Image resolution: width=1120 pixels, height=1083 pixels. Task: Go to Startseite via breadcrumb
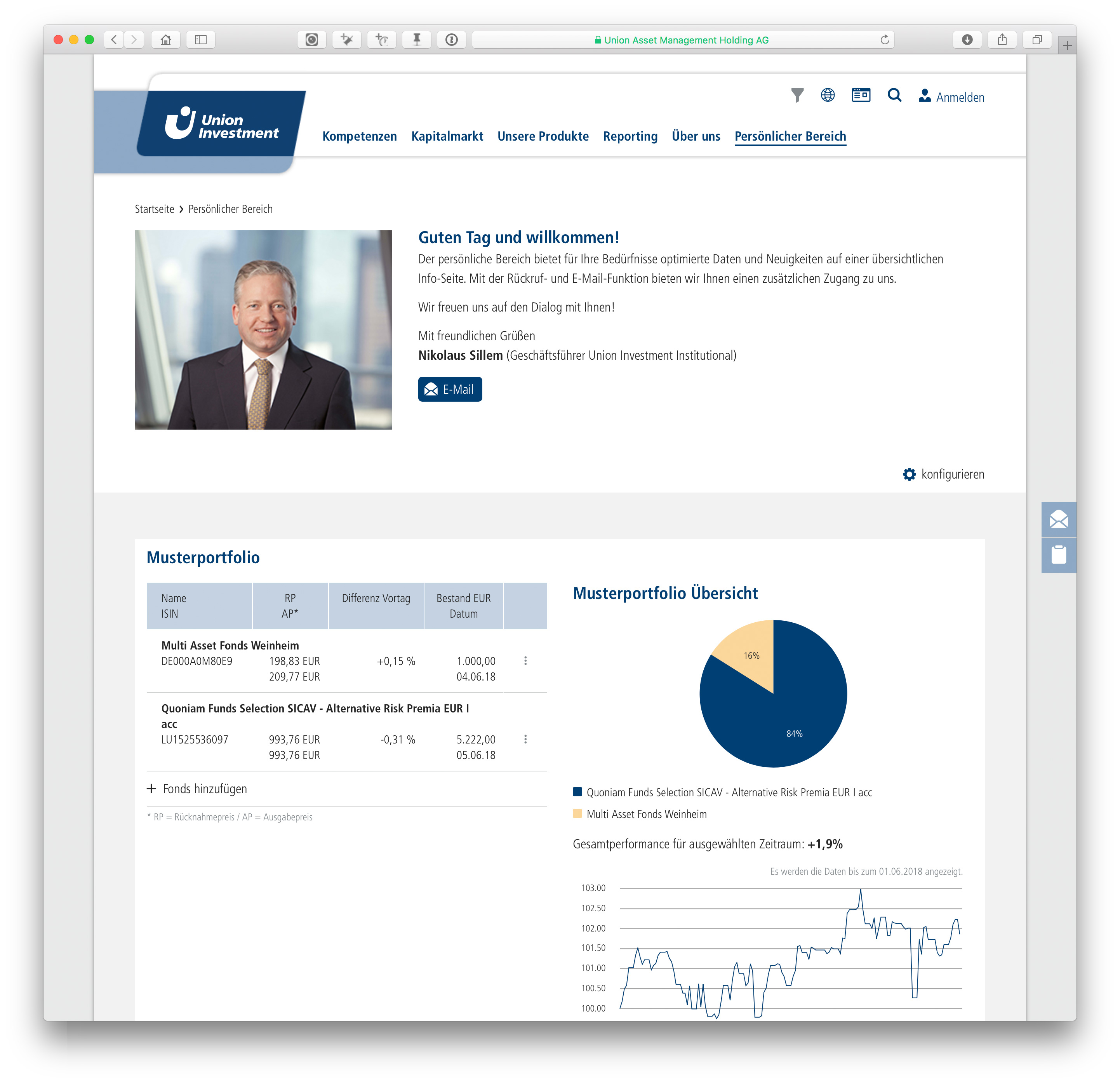pyautogui.click(x=154, y=209)
